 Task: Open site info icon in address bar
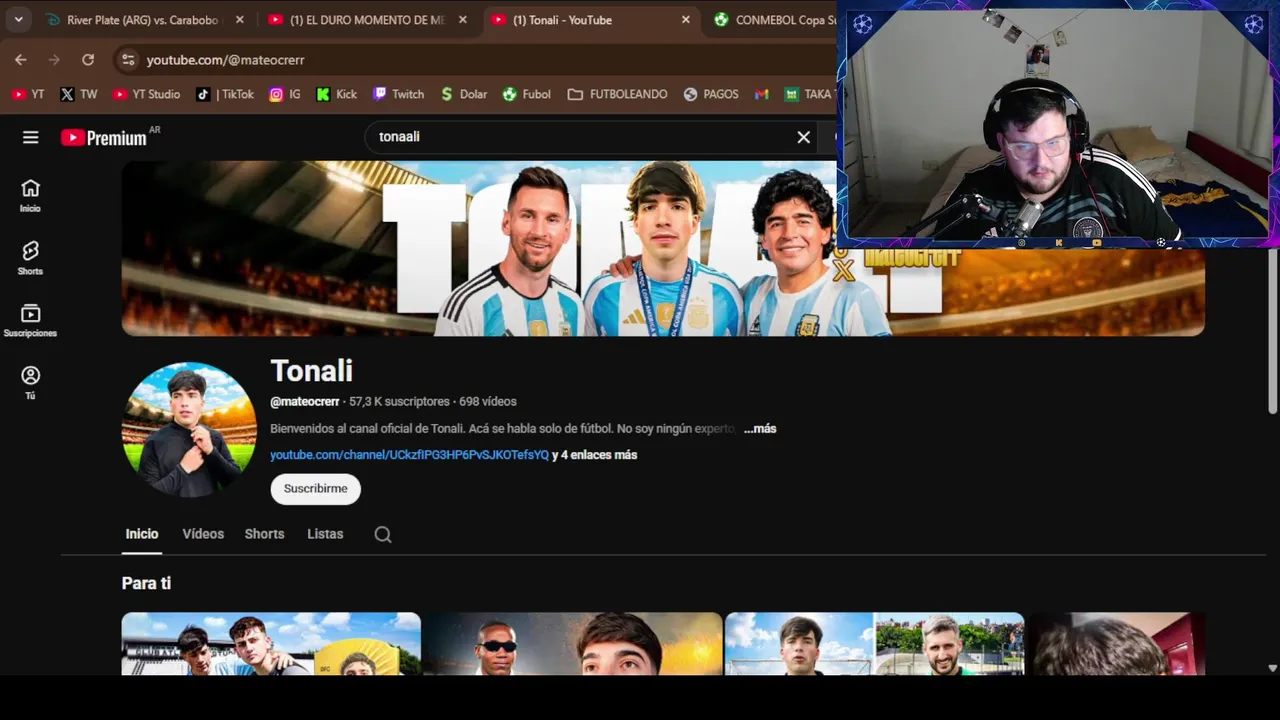pyautogui.click(x=128, y=60)
